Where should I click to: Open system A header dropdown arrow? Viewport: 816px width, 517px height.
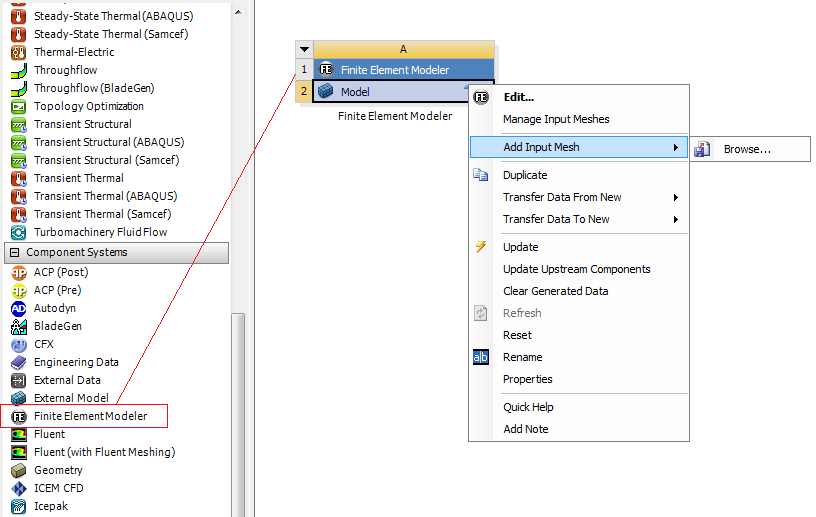click(304, 49)
